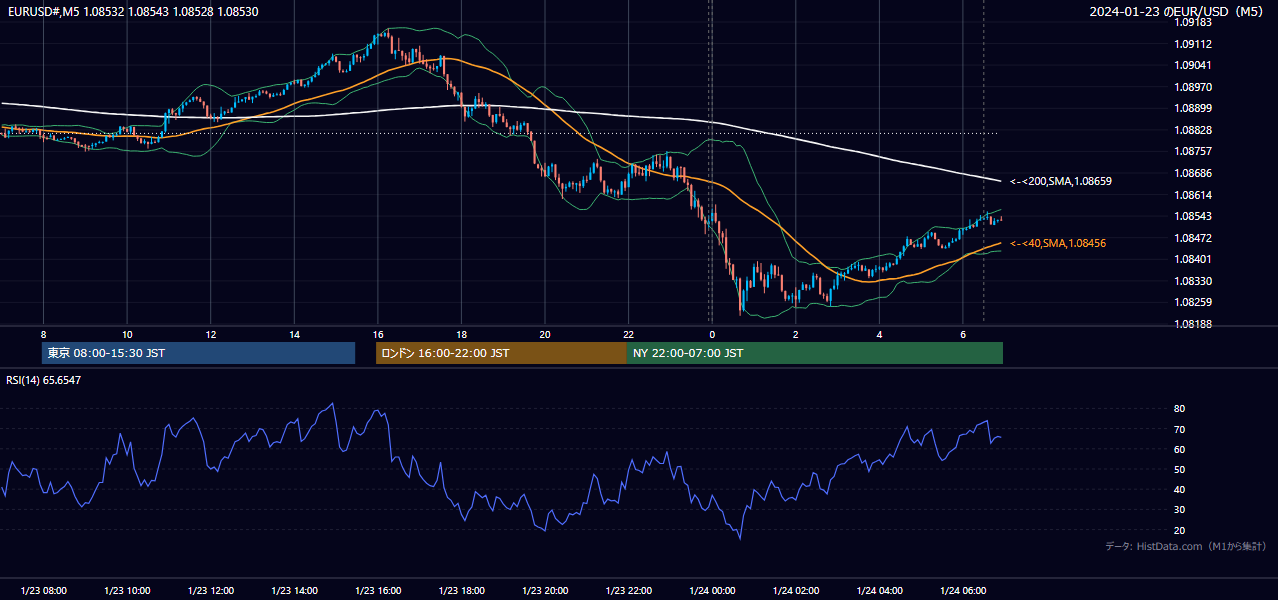The image size is (1278, 600).
Task: Click the RSI(14) 65.6547 indicator label
Action: point(44,380)
